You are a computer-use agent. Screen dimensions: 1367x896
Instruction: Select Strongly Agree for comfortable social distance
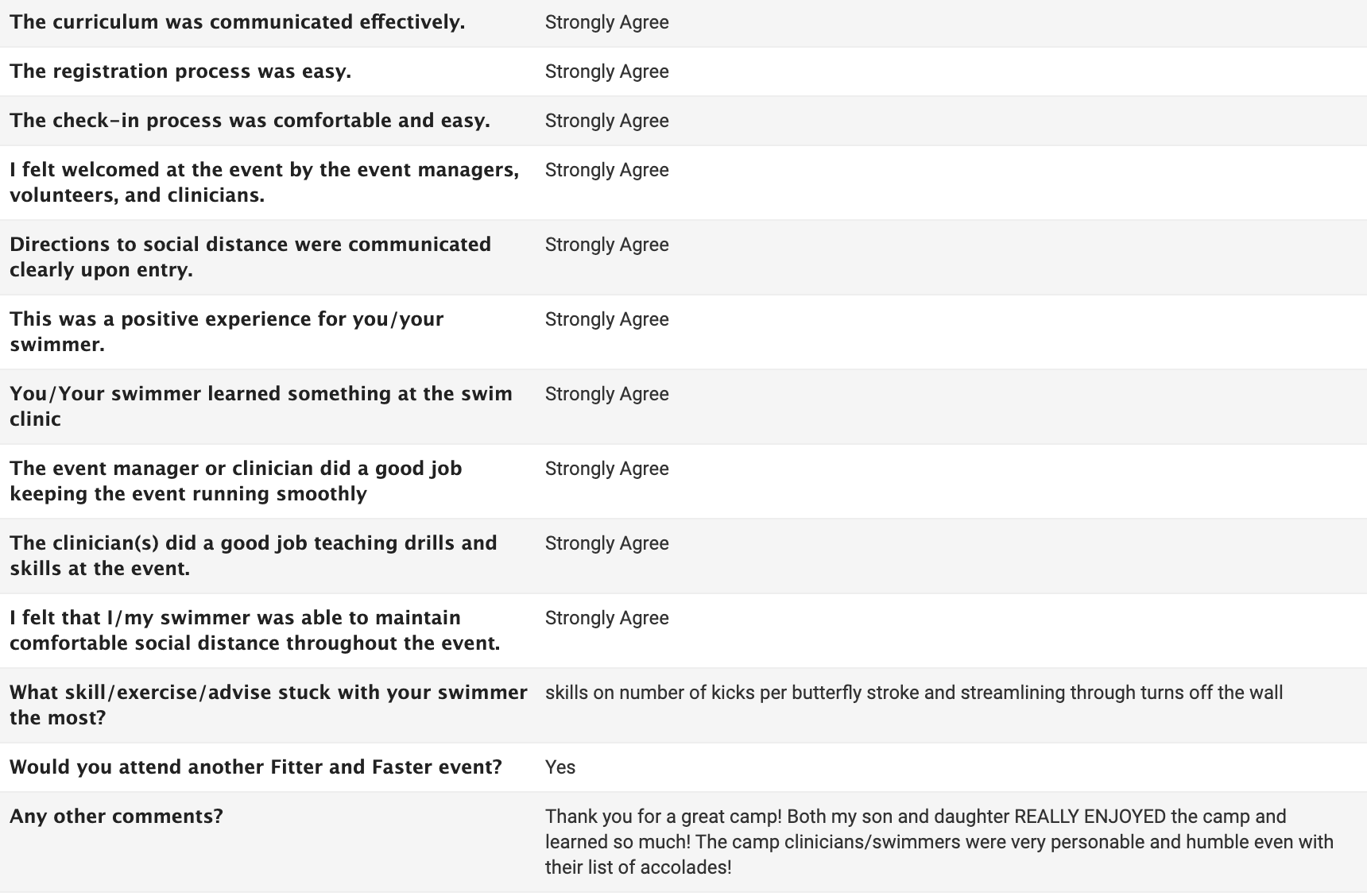[x=606, y=618]
